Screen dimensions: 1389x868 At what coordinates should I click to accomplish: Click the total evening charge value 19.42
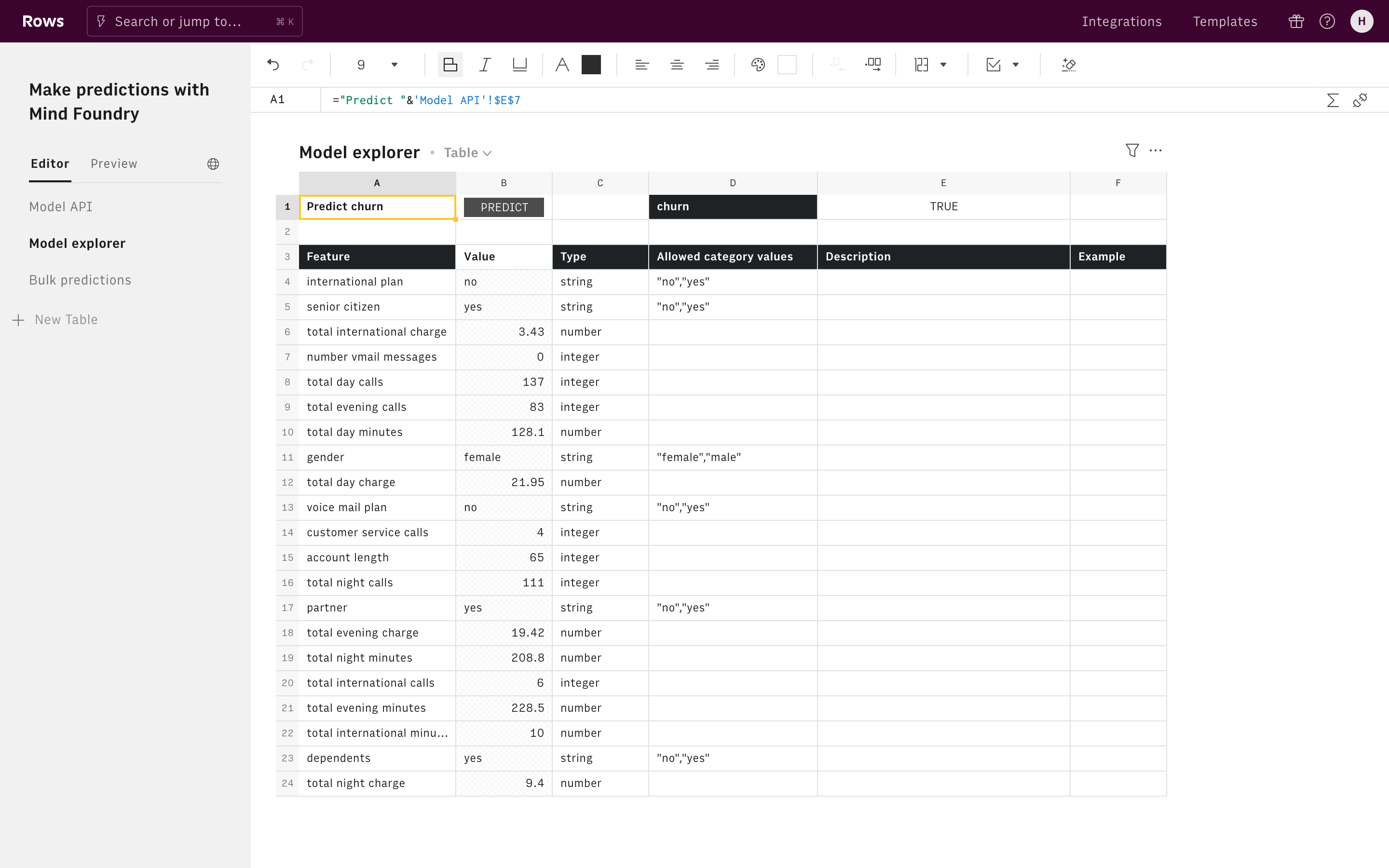click(504, 633)
